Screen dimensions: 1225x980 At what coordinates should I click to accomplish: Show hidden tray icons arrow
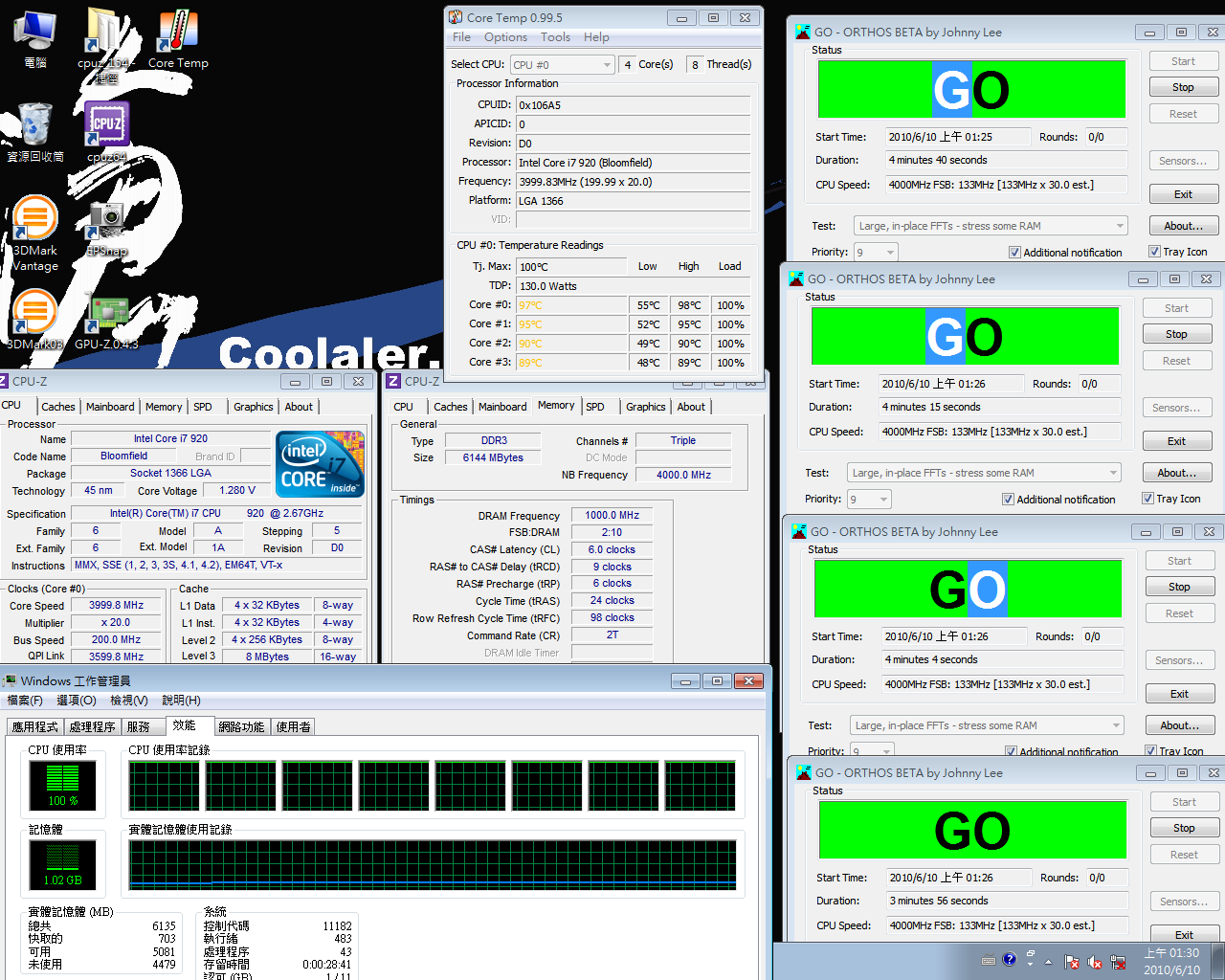tap(1048, 962)
